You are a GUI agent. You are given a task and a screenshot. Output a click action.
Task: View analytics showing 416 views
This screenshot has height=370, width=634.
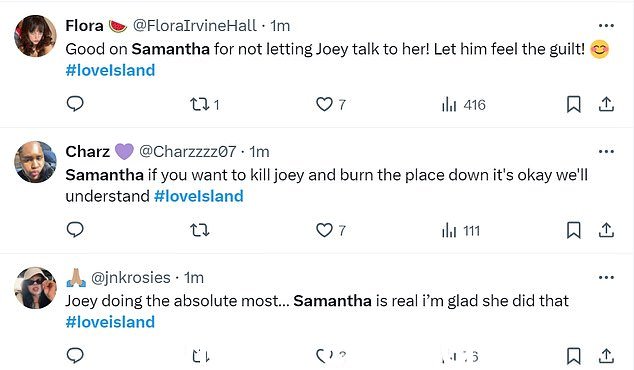click(463, 105)
